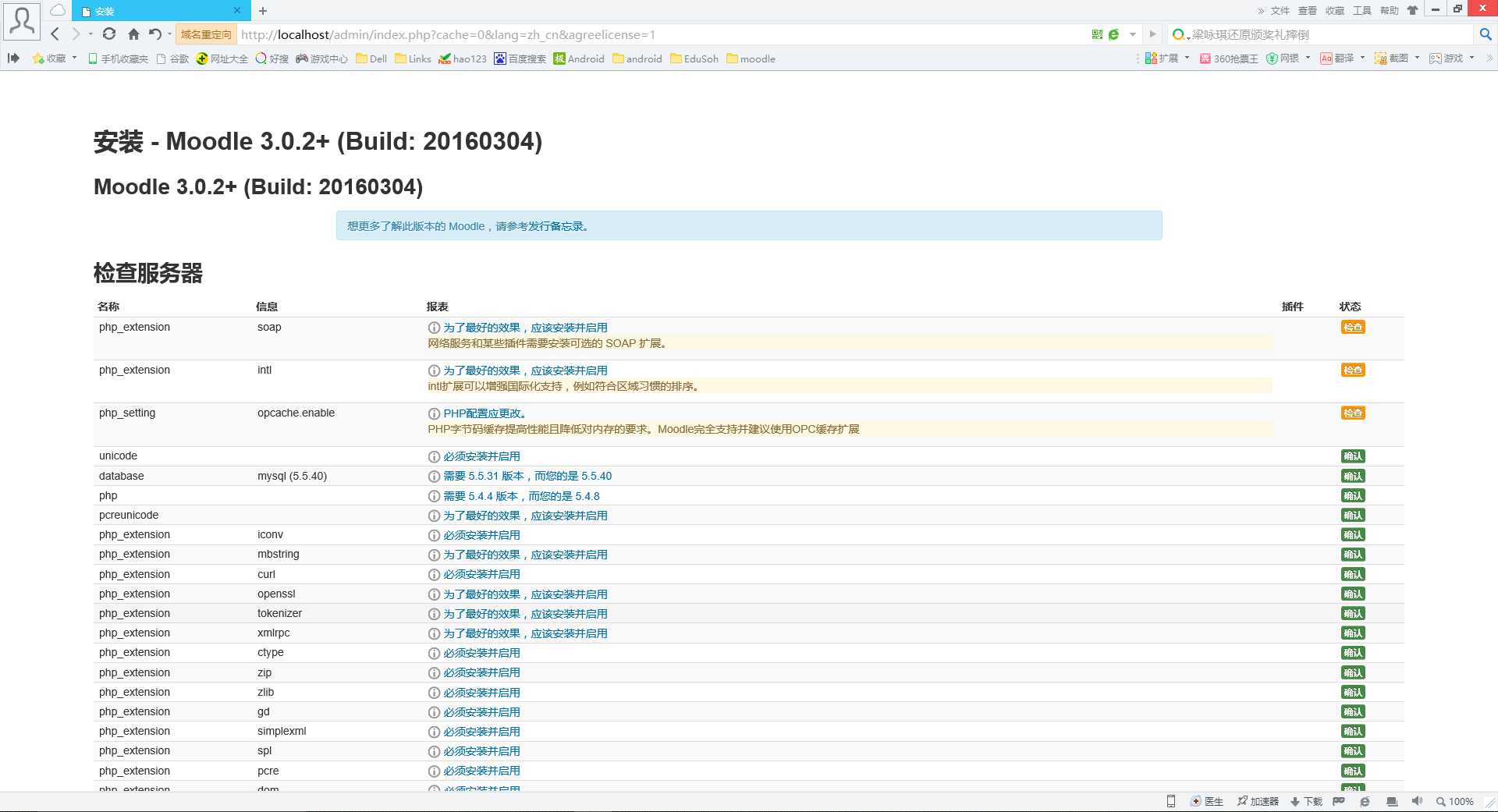Screen dimensions: 1498x812
Task: Click the speaker mute icon in status bar
Action: tap(1417, 801)
